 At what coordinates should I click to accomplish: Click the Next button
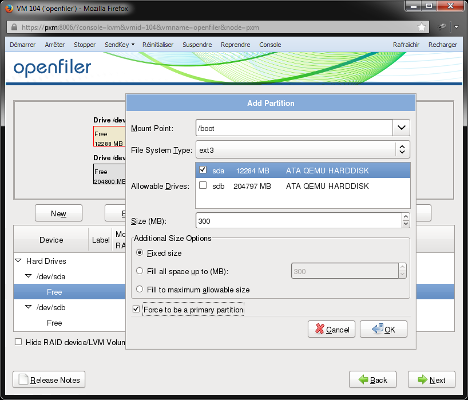(432, 380)
